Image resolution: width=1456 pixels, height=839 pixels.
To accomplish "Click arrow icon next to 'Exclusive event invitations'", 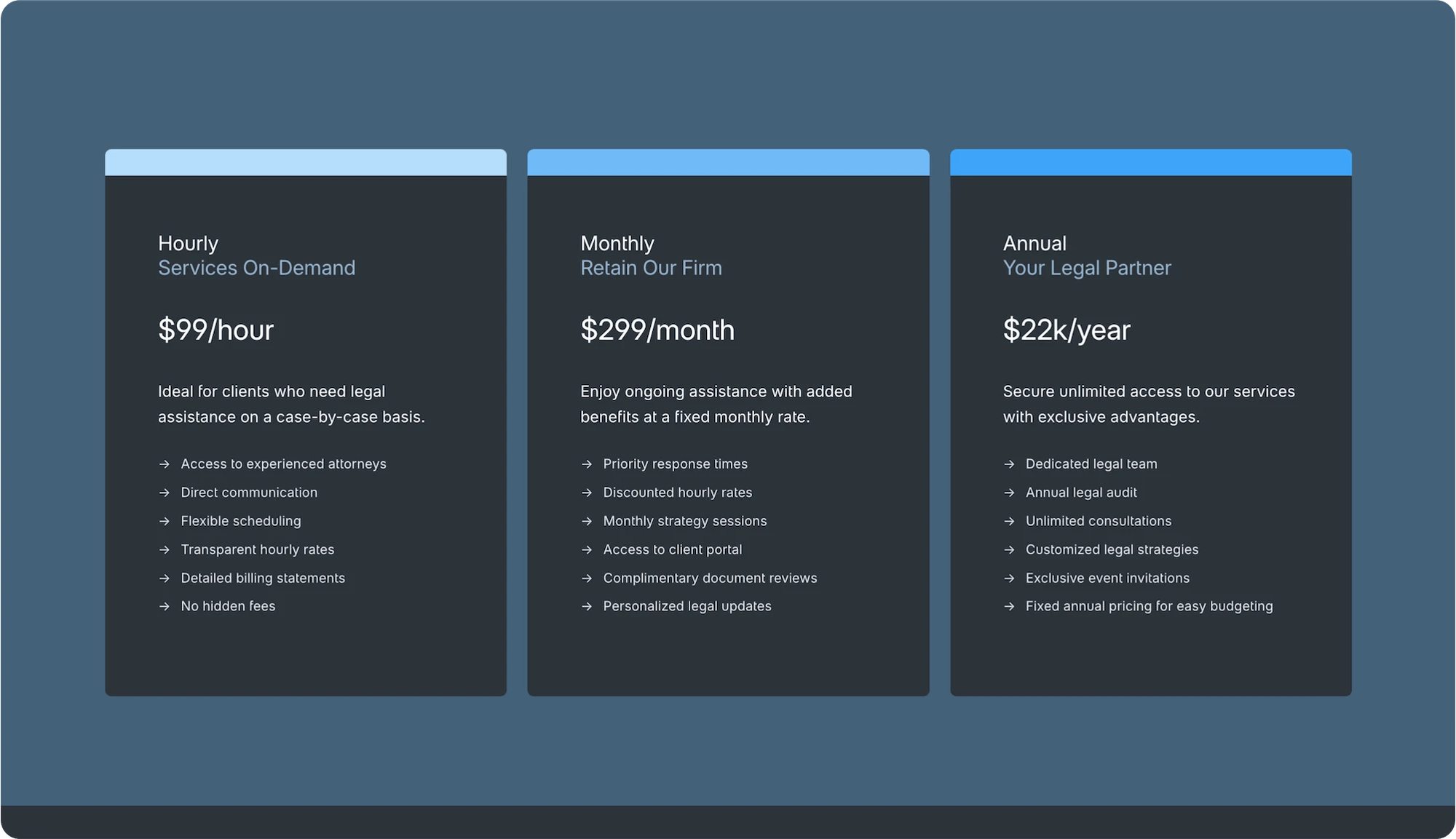I will click(1009, 578).
